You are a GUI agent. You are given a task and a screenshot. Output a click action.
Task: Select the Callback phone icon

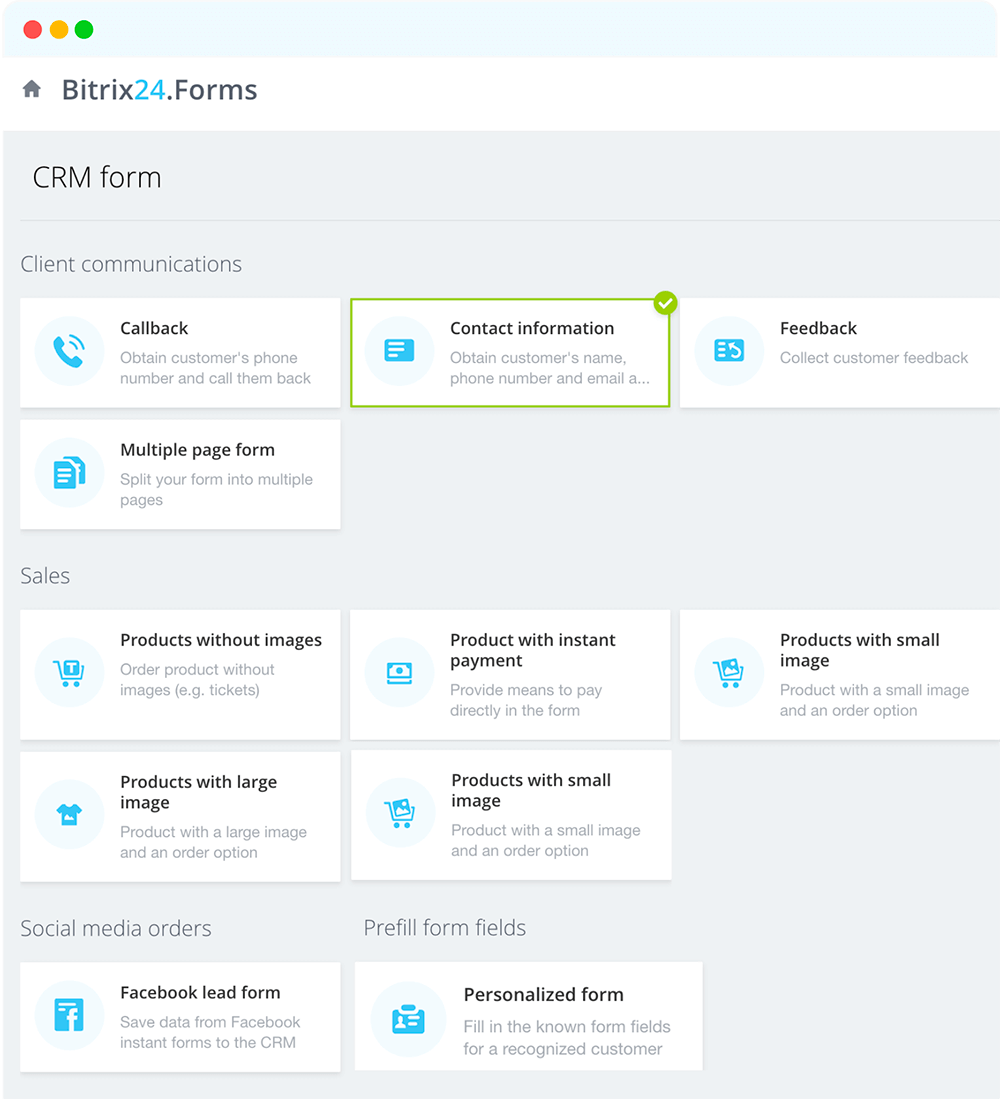tap(68, 353)
